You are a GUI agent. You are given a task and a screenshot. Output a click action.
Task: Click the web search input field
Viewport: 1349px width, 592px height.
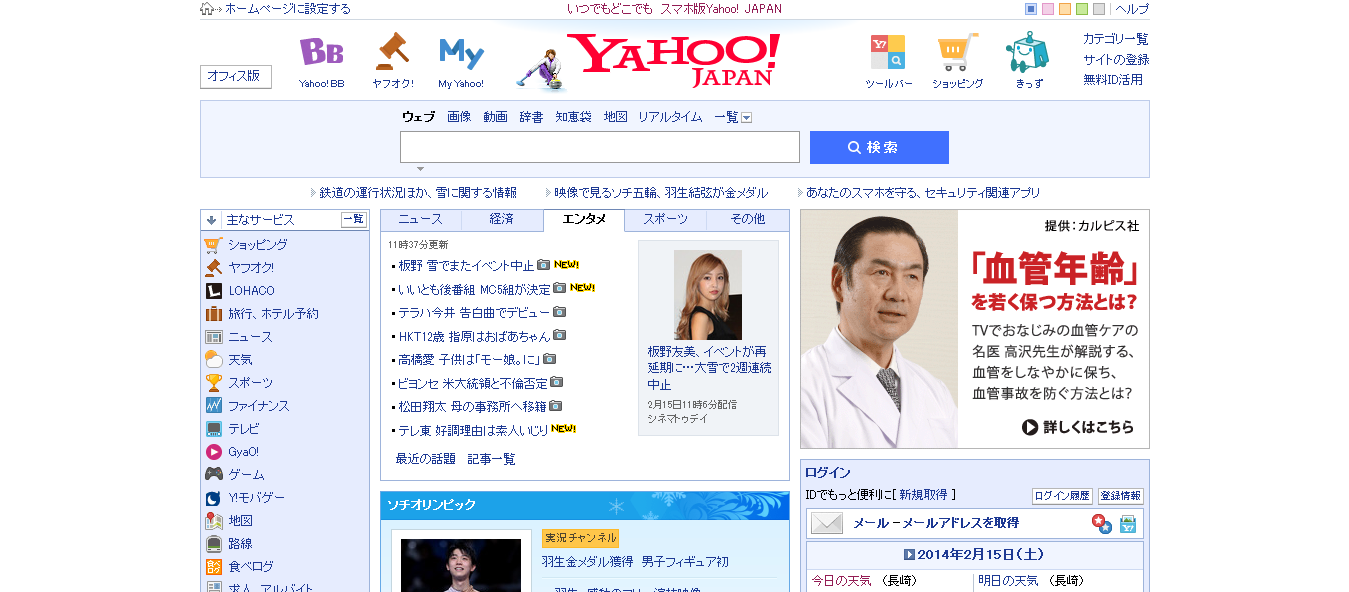point(600,147)
